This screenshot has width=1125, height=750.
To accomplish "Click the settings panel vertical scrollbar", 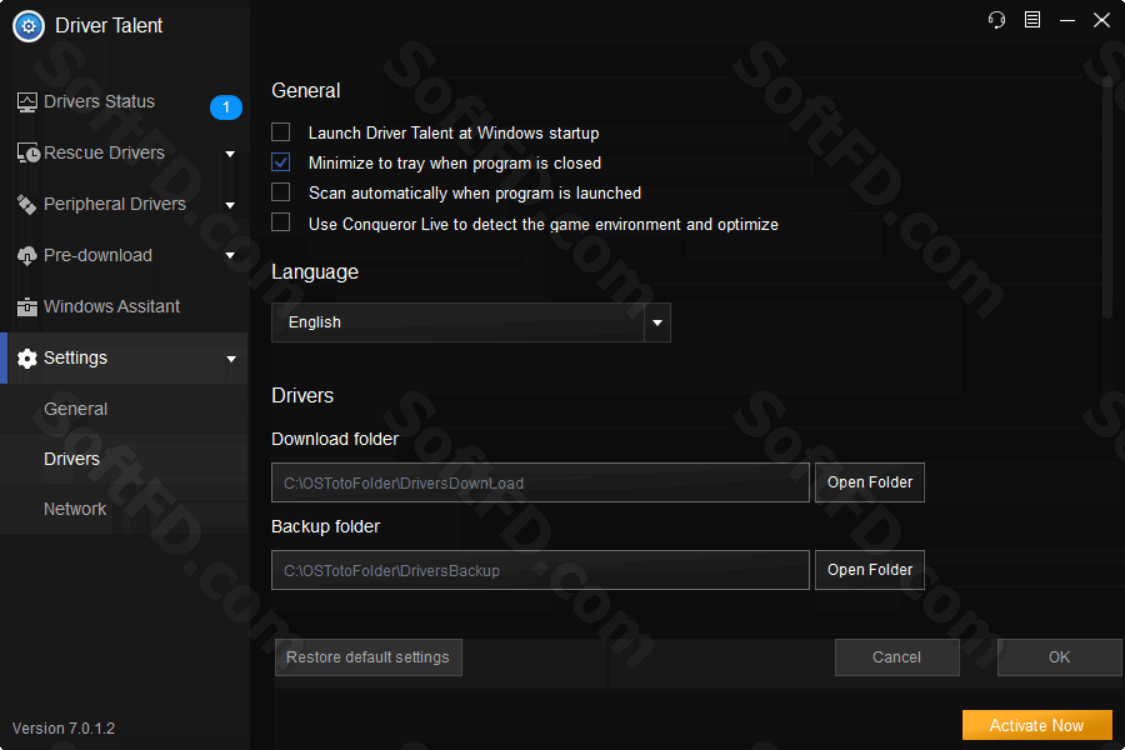I will pos(1107,197).
